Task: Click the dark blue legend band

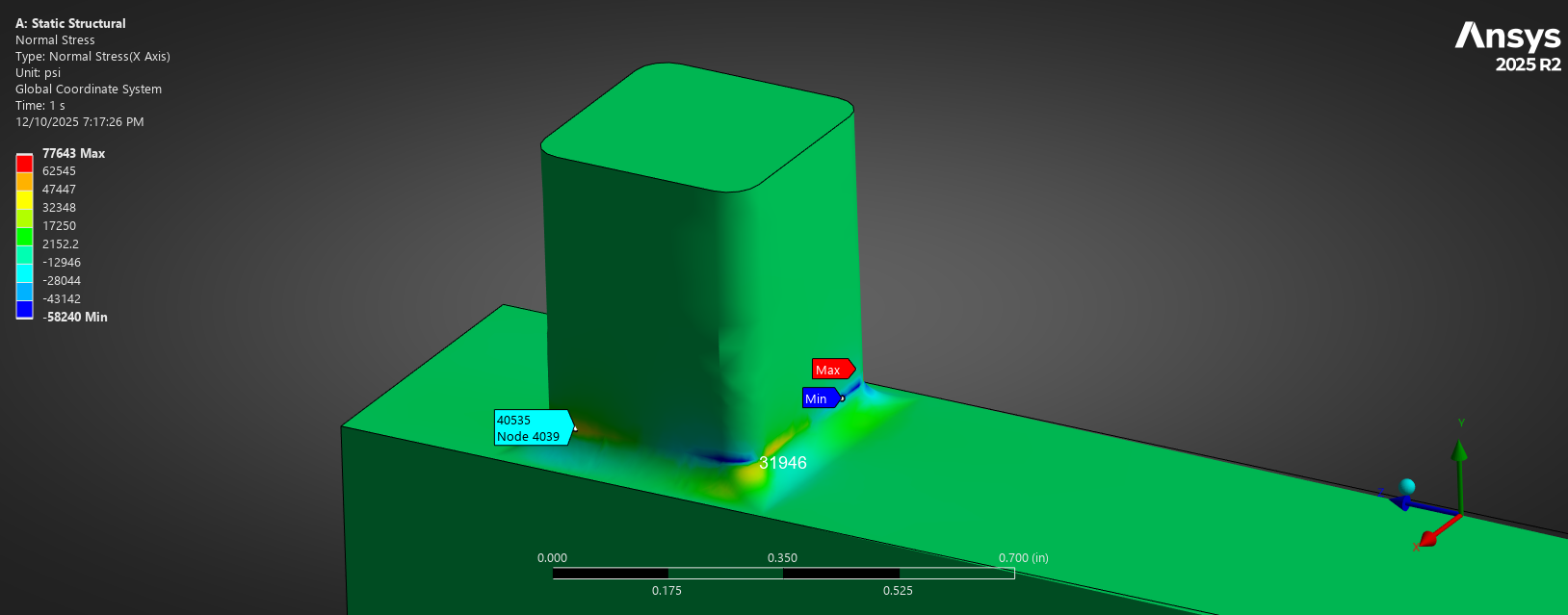Action: (25, 309)
